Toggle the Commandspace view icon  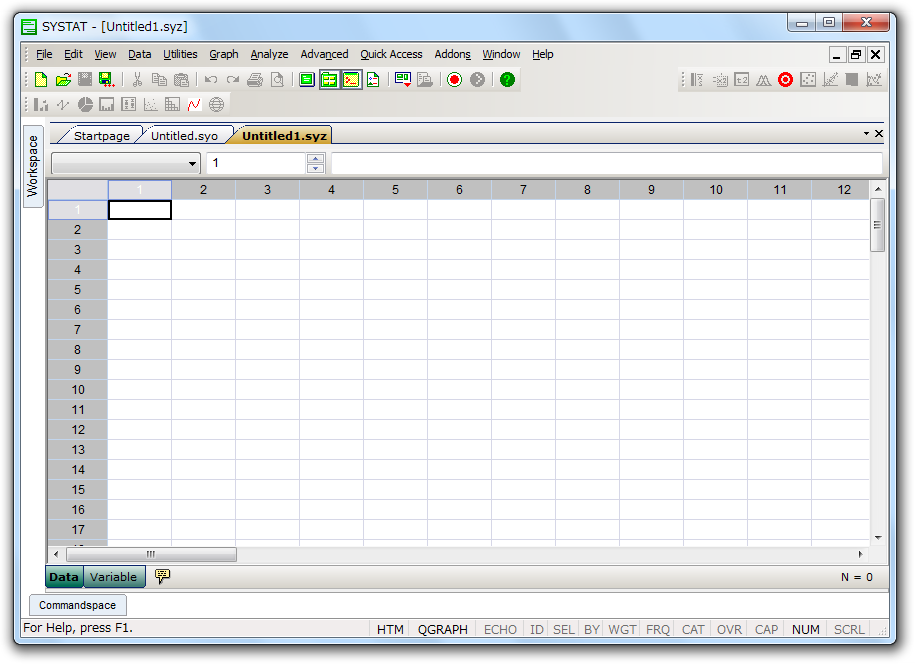click(351, 79)
